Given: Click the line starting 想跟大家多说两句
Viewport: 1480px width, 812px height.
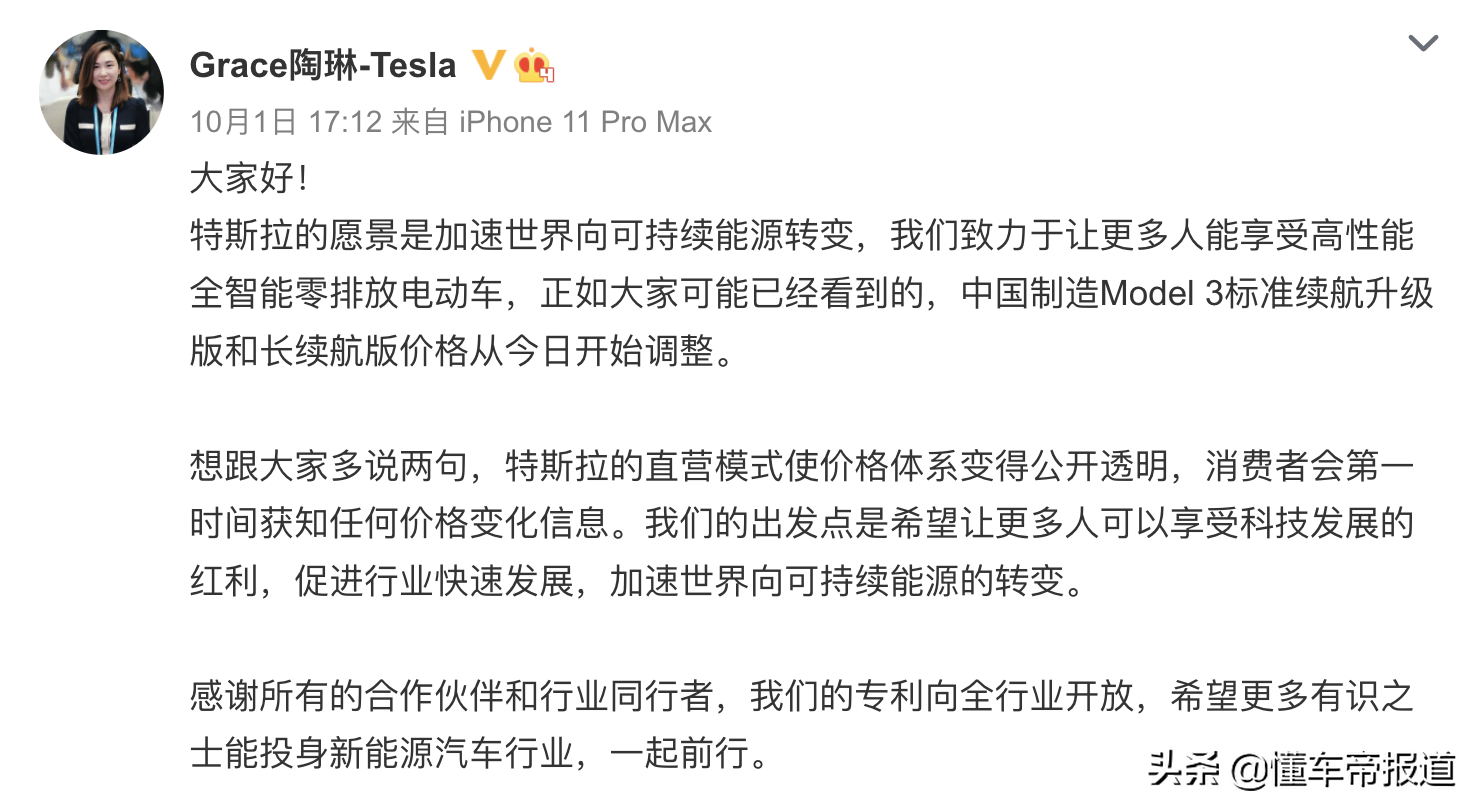Looking at the screenshot, I should pos(802,465).
